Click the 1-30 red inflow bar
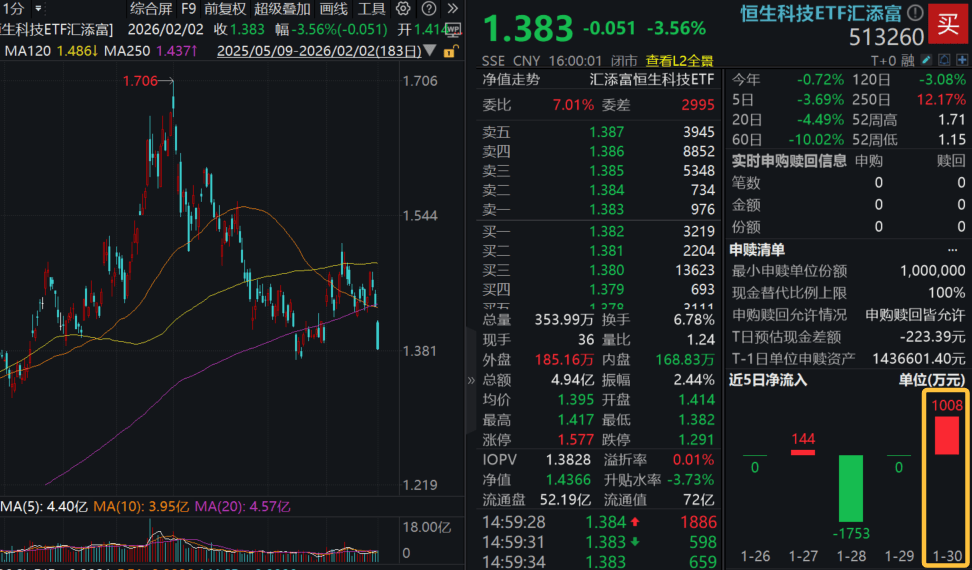This screenshot has height=570, width=972. 945,435
